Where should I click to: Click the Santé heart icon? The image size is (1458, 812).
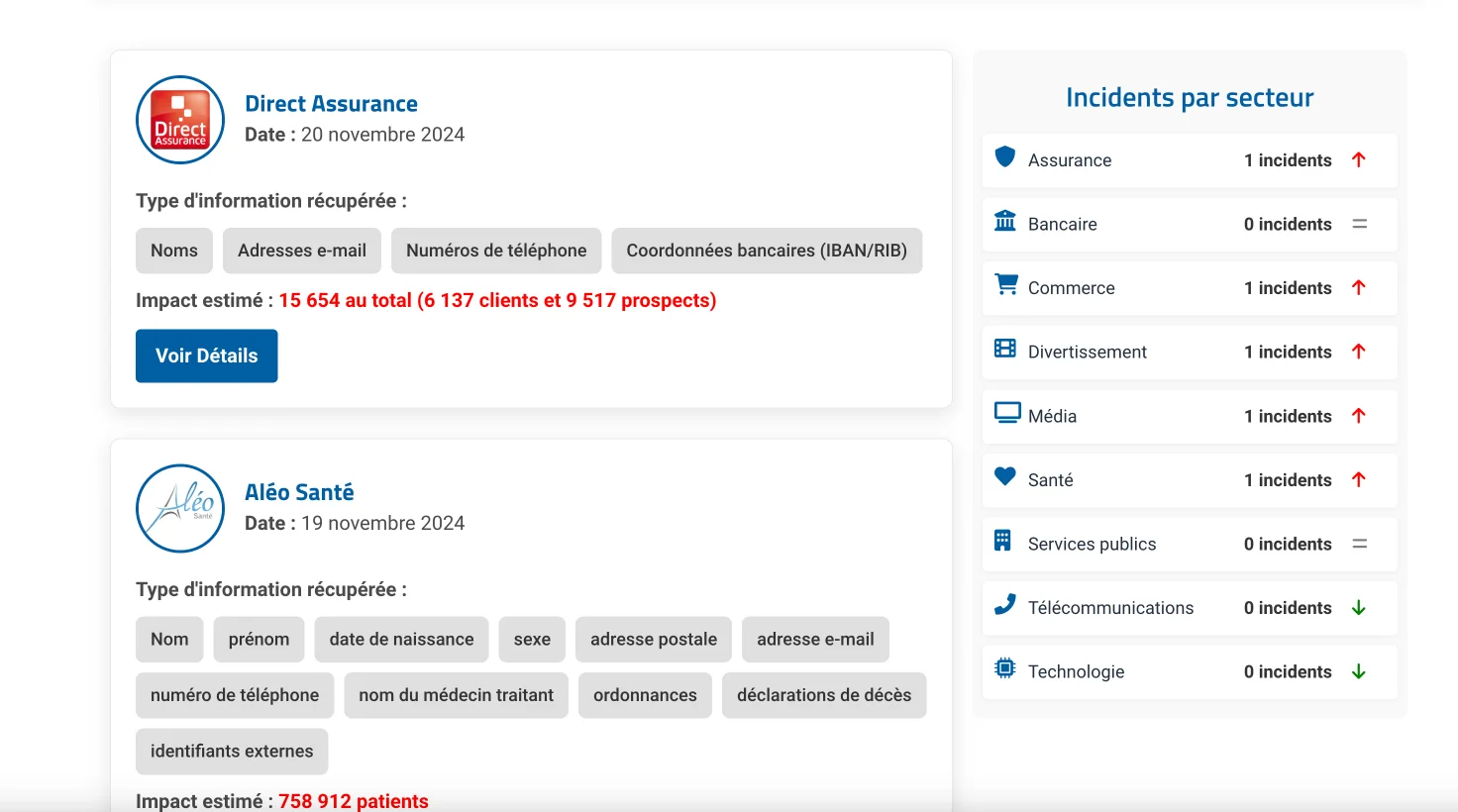tap(1005, 476)
